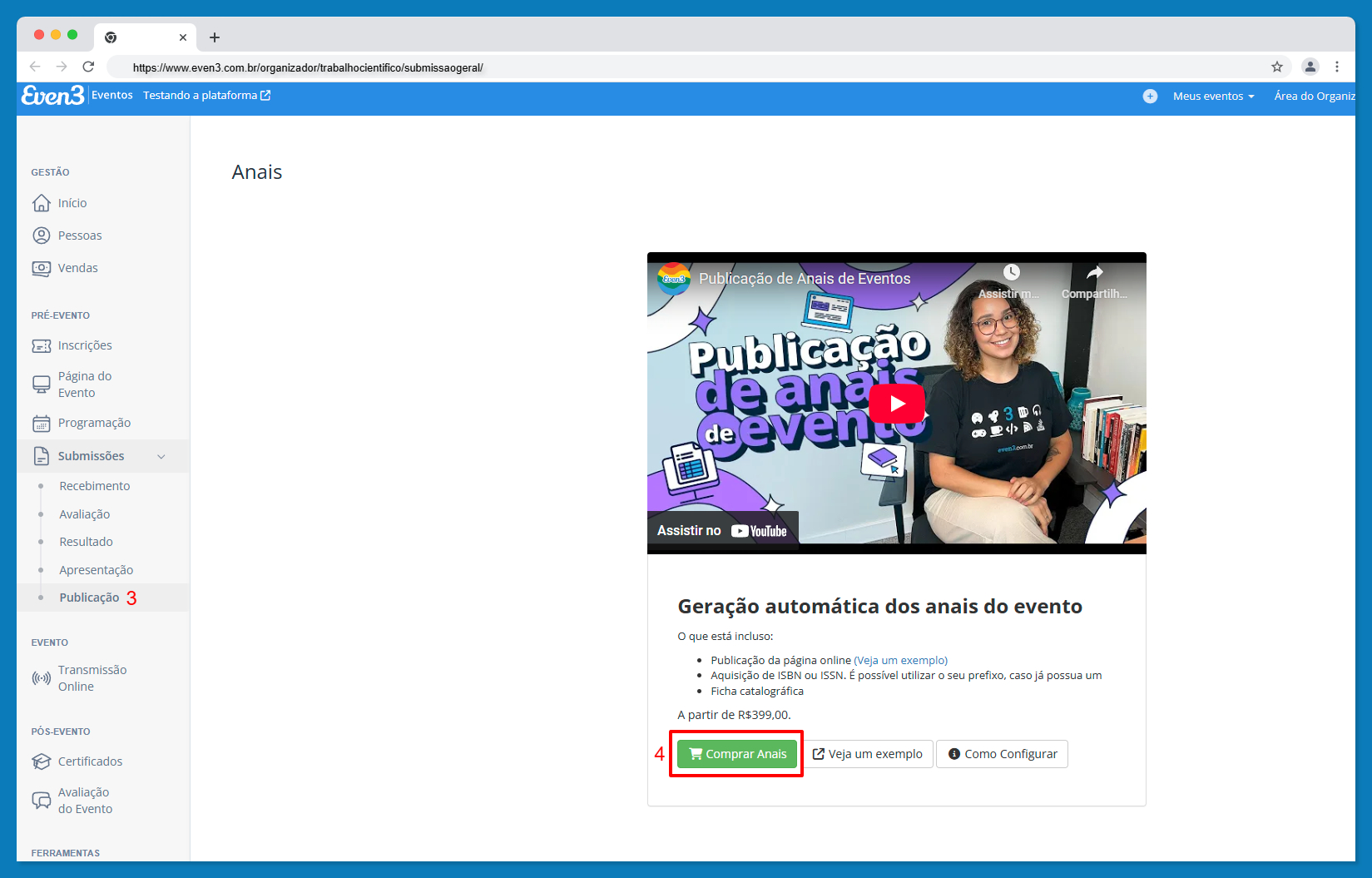1372x878 pixels.
Task: Click the Veja um exemplo button
Action: (x=868, y=754)
